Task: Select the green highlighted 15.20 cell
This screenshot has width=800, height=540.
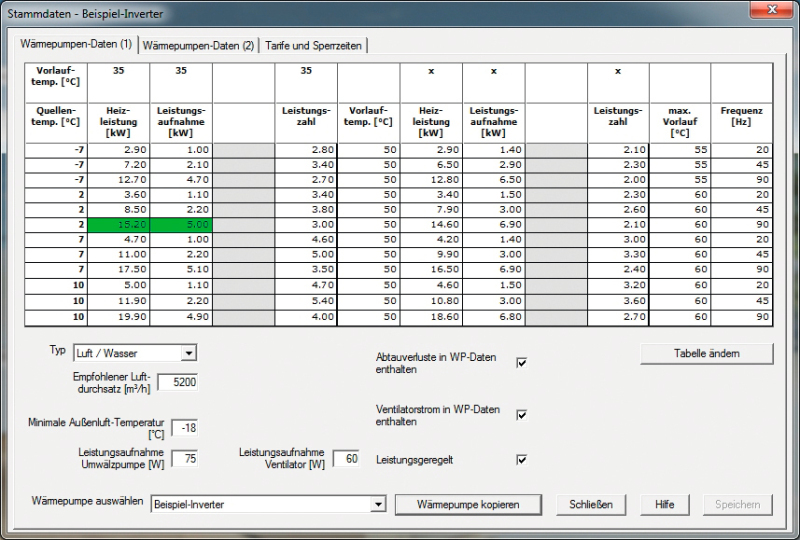Action: [118, 225]
